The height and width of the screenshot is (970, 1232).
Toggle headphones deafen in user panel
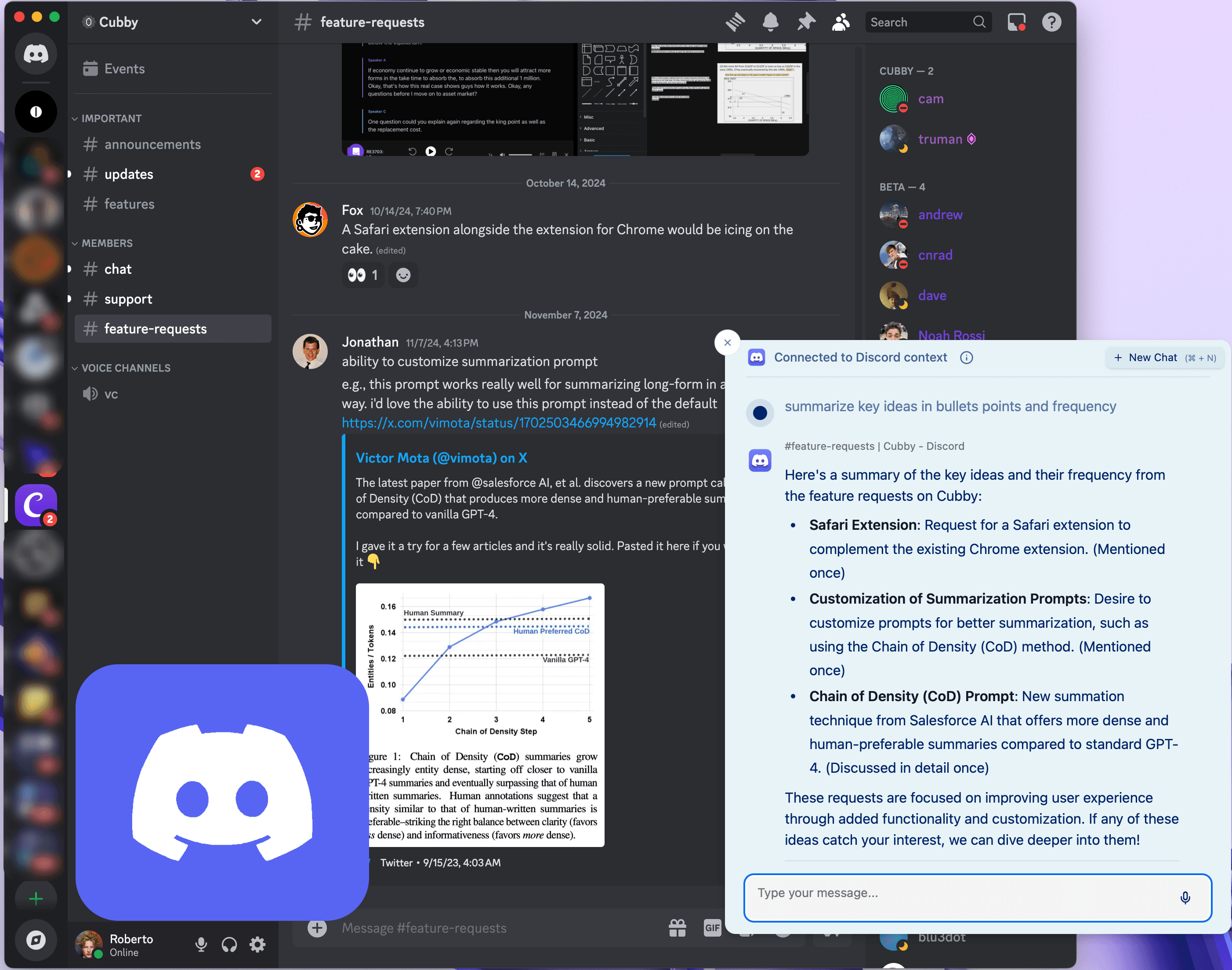coord(229,945)
